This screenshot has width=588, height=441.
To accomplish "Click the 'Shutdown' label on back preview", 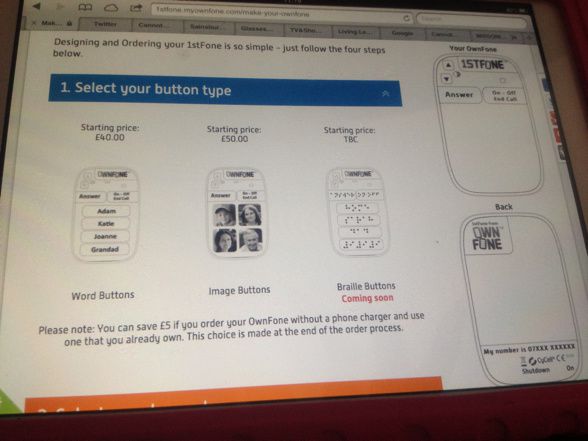I will coord(536,370).
